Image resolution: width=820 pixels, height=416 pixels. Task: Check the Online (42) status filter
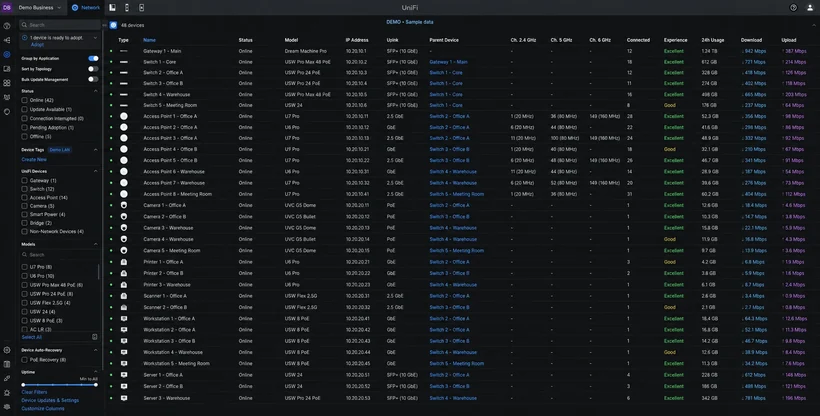coord(25,100)
